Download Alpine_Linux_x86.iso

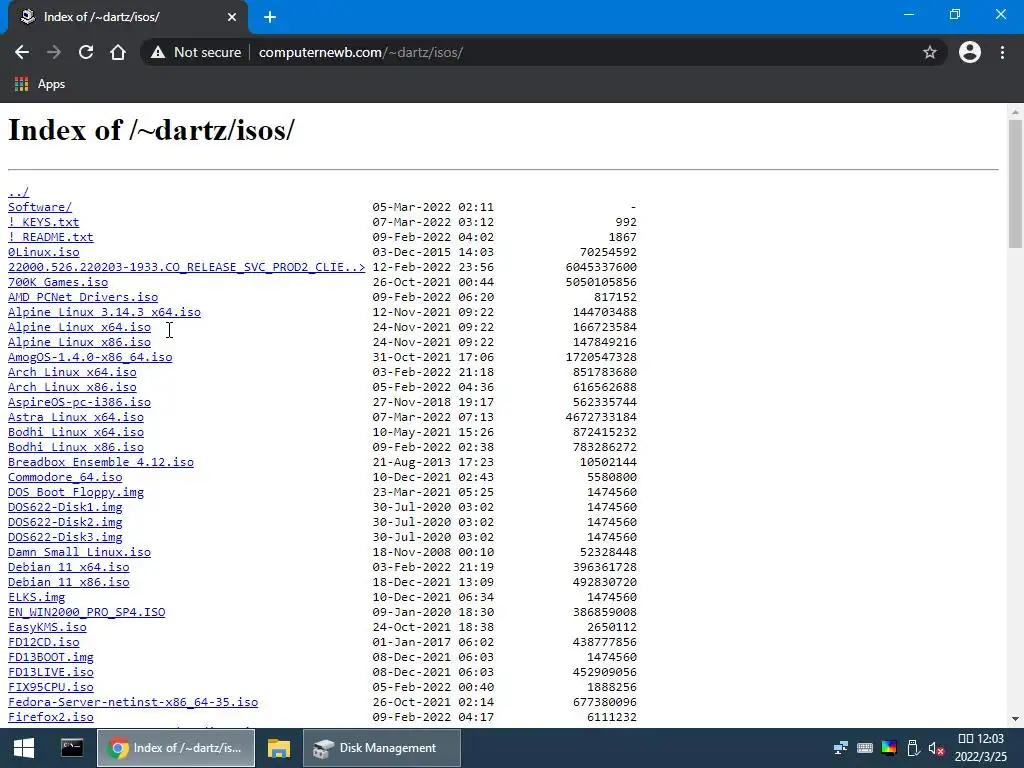(x=79, y=342)
